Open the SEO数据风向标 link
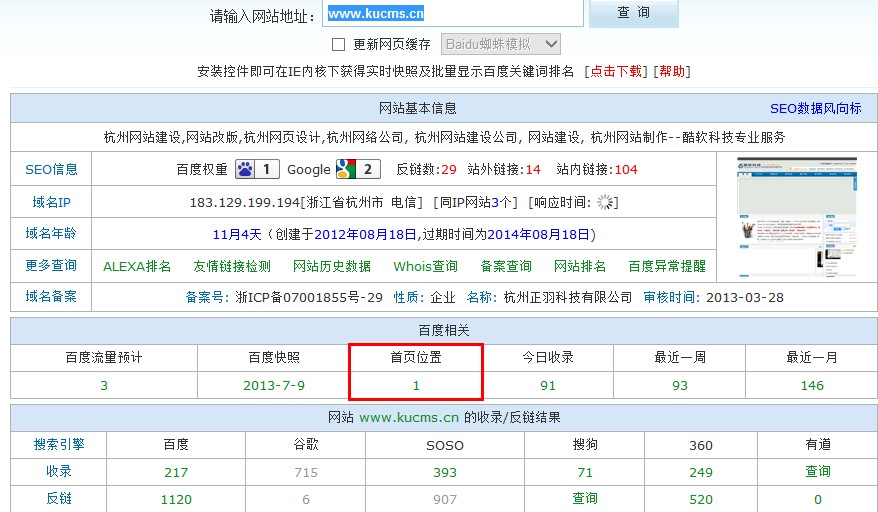The image size is (878, 512). 815,109
